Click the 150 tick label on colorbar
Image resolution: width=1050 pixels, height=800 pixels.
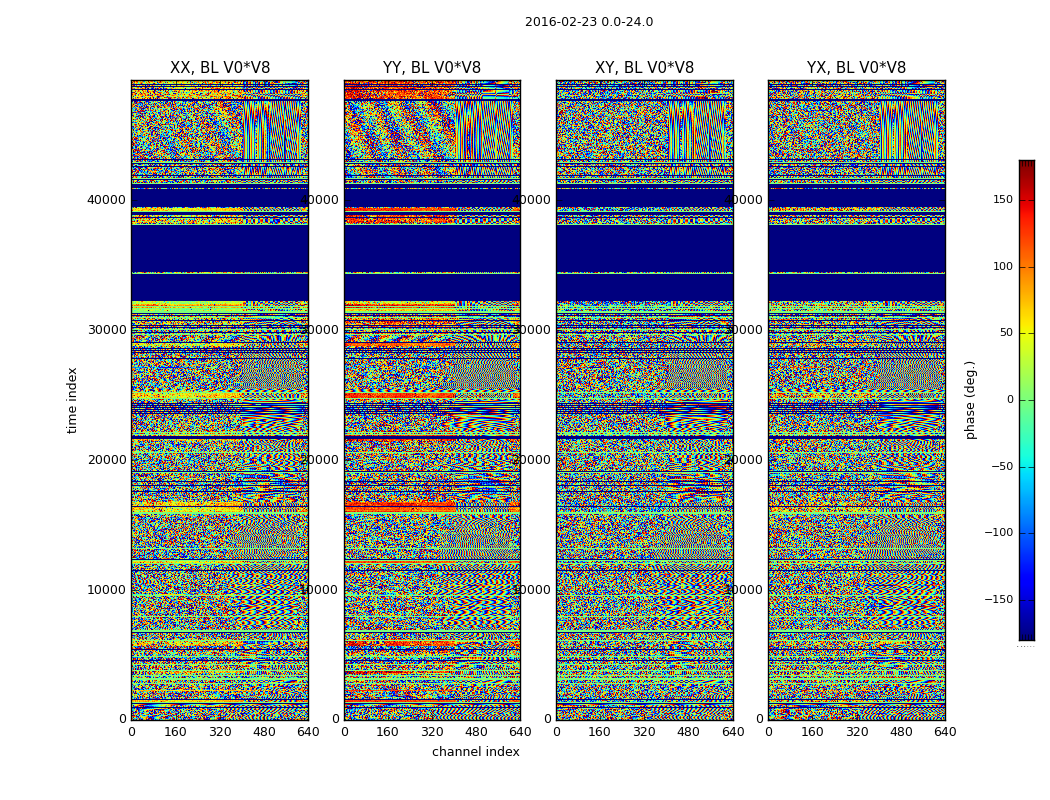coord(1002,200)
